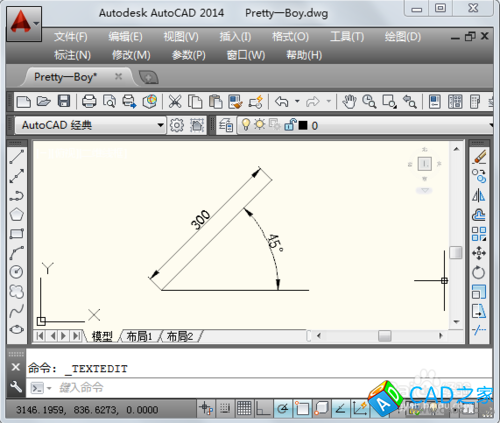This screenshot has height=423, width=500.
Task: Select the Polyline draw tool
Action: click(x=16, y=196)
